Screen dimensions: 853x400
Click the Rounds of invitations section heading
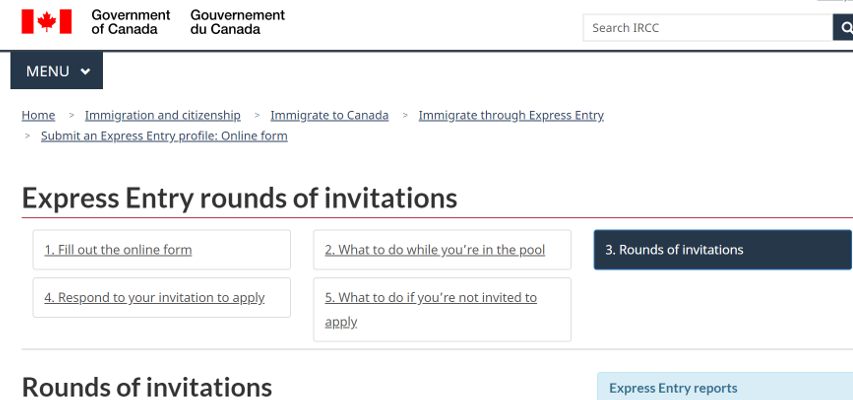coord(147,387)
